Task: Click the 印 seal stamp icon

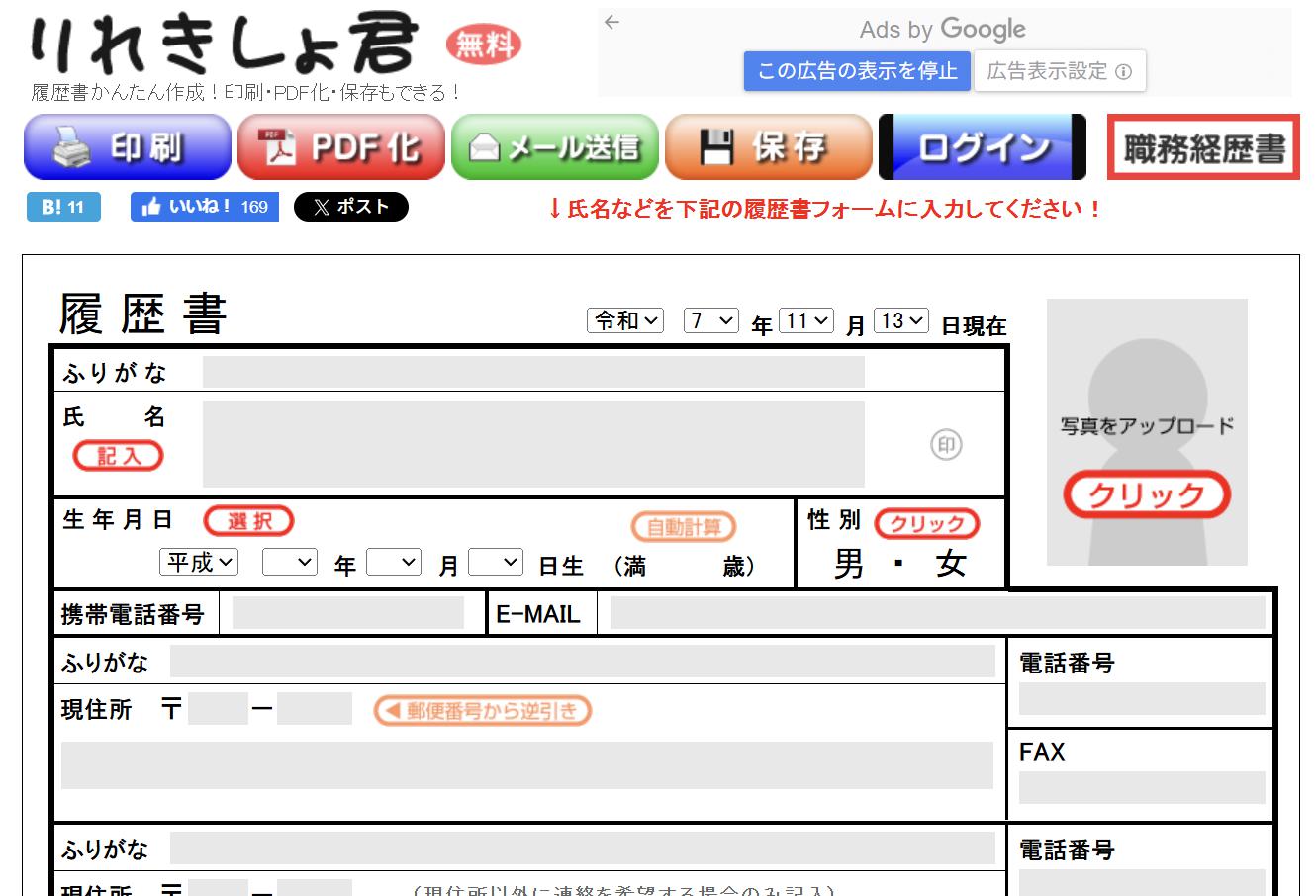Action: [x=946, y=445]
